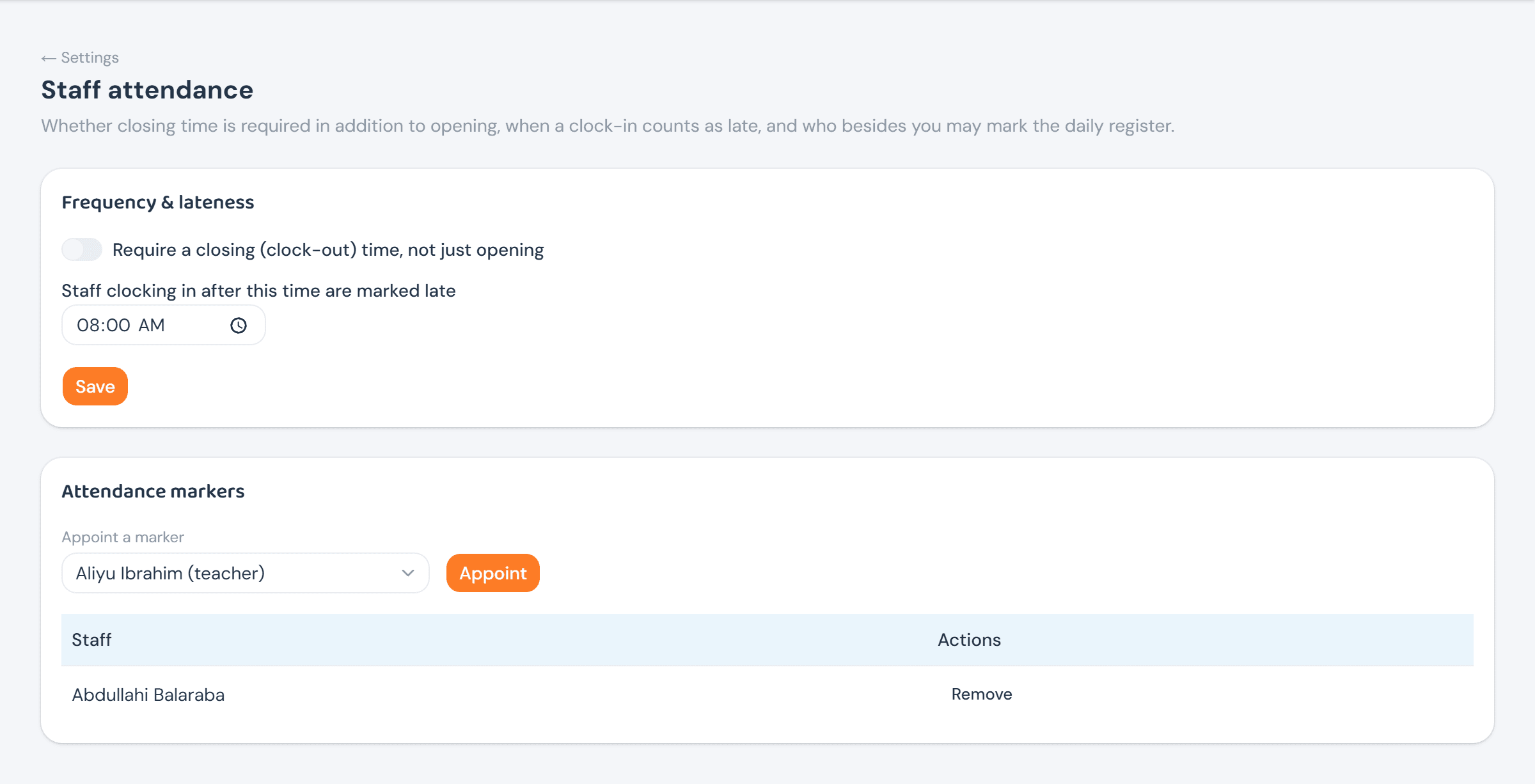
Task: Go back to Settings link
Action: (x=80, y=58)
